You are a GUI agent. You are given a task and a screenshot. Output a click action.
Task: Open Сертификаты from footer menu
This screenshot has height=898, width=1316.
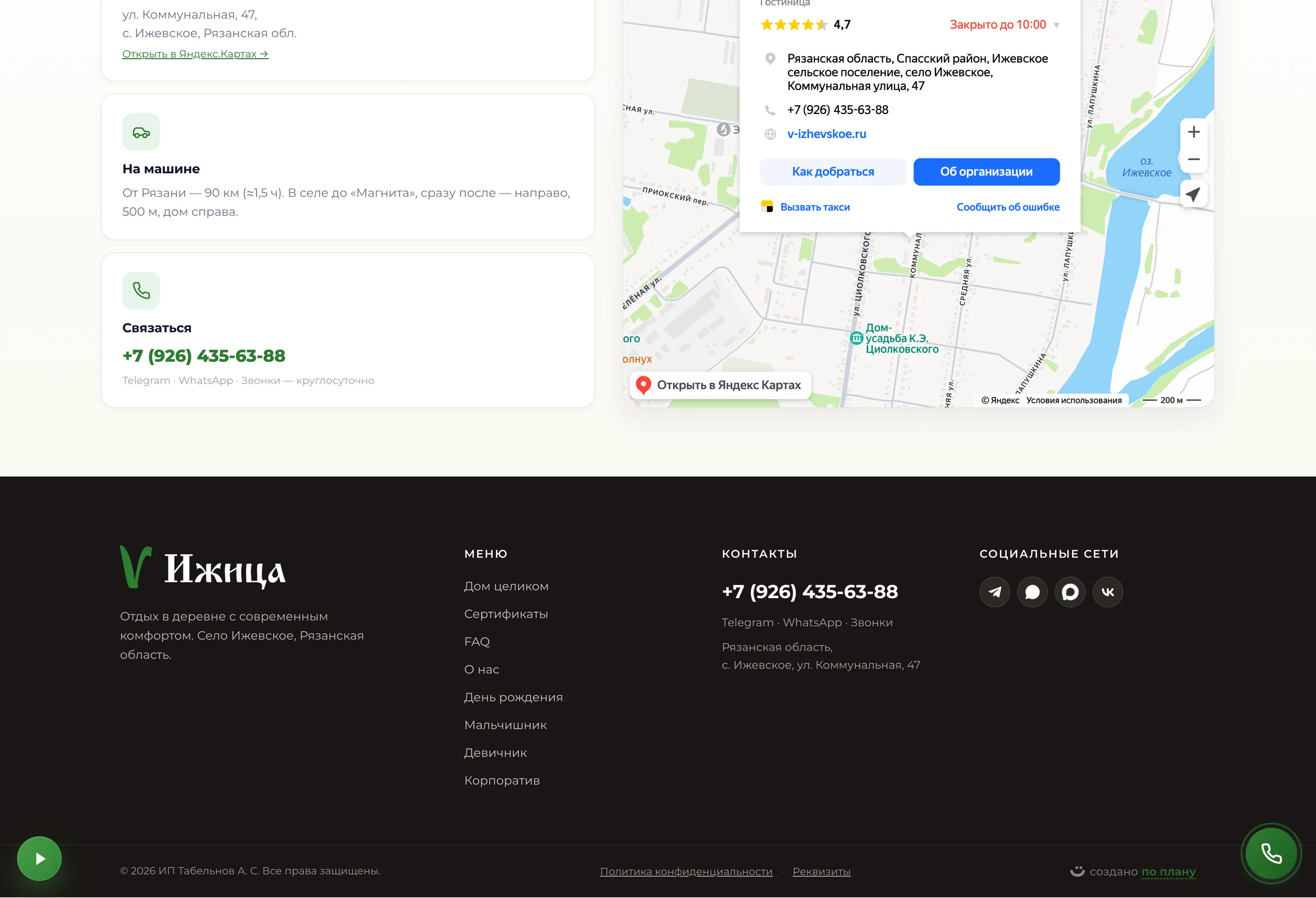click(506, 614)
